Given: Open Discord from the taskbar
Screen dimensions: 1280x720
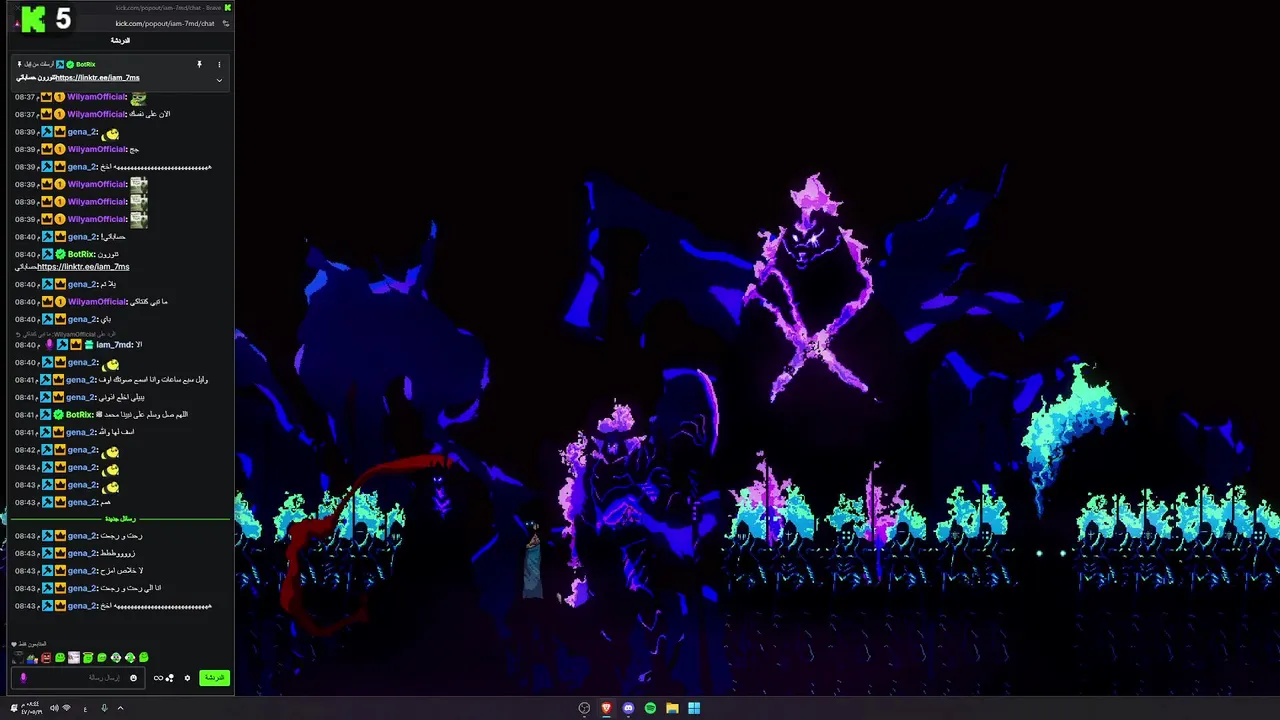Looking at the screenshot, I should (x=628, y=708).
